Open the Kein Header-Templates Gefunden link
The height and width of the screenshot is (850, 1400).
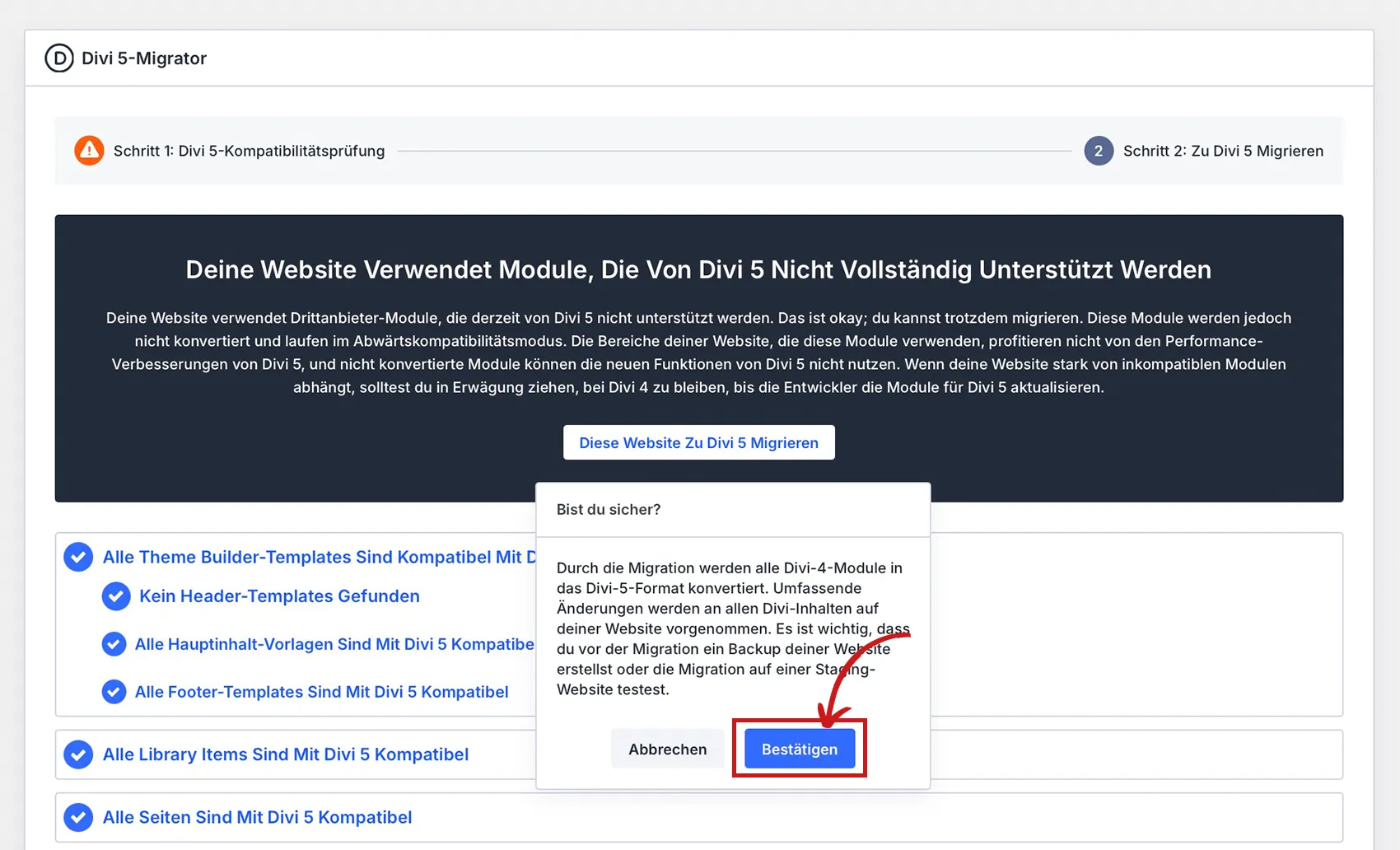click(x=279, y=596)
